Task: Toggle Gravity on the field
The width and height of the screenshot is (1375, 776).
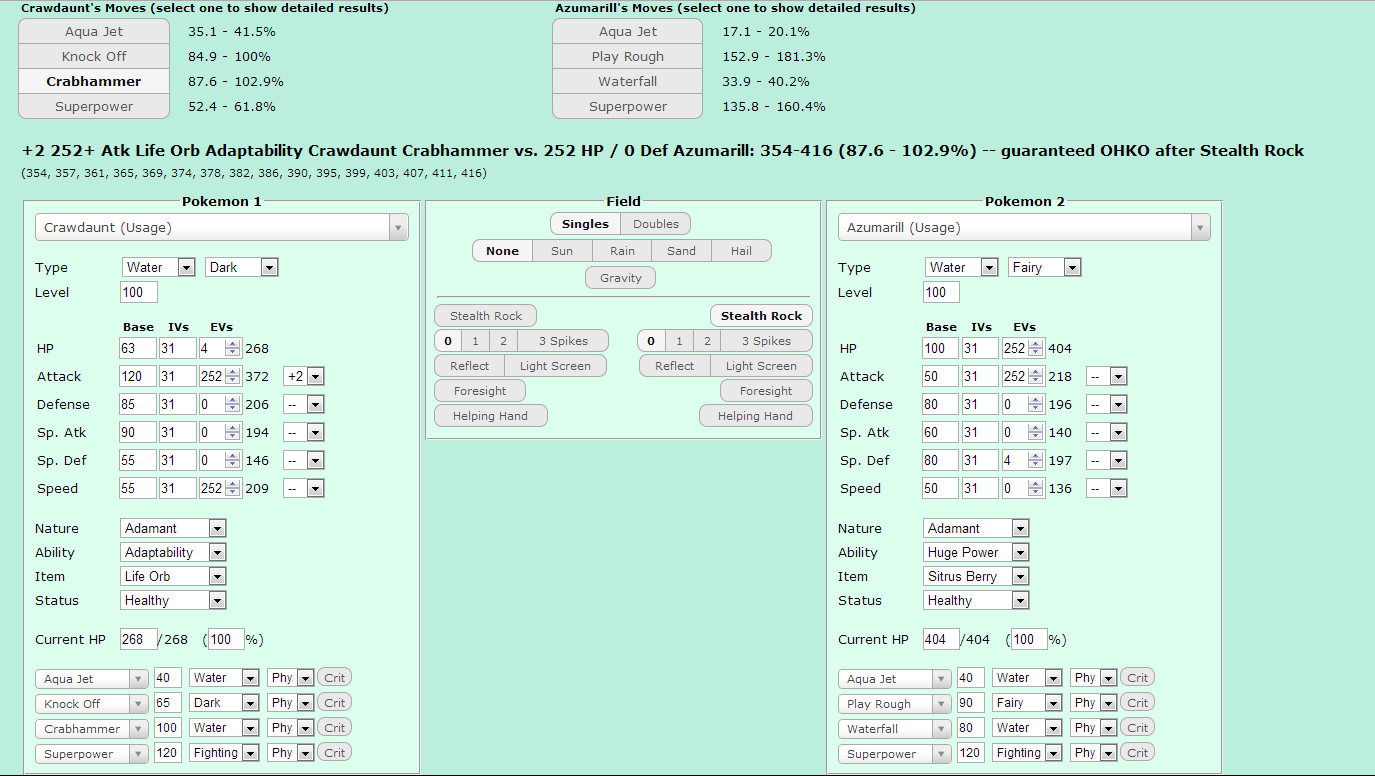Action: pos(621,278)
